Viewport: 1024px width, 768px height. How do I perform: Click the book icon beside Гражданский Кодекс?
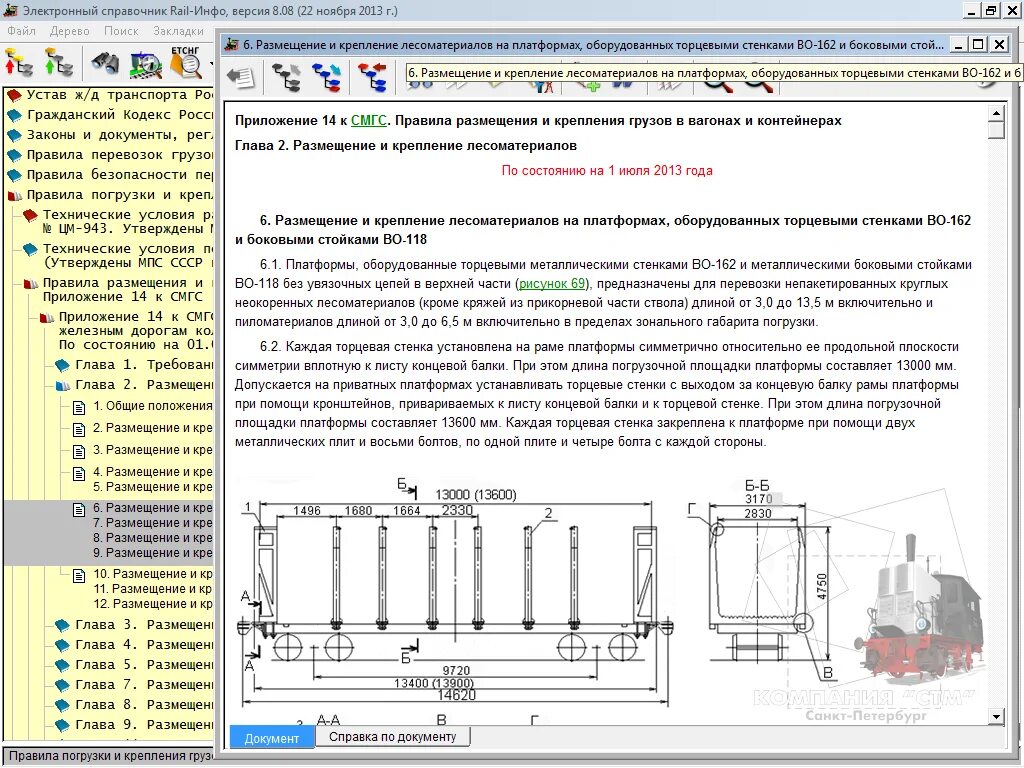(14, 116)
